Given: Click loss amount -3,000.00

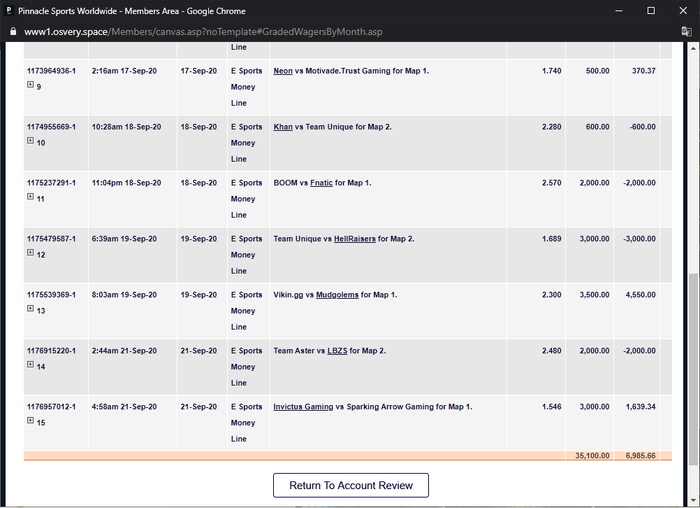Looking at the screenshot, I should tap(639, 239).
